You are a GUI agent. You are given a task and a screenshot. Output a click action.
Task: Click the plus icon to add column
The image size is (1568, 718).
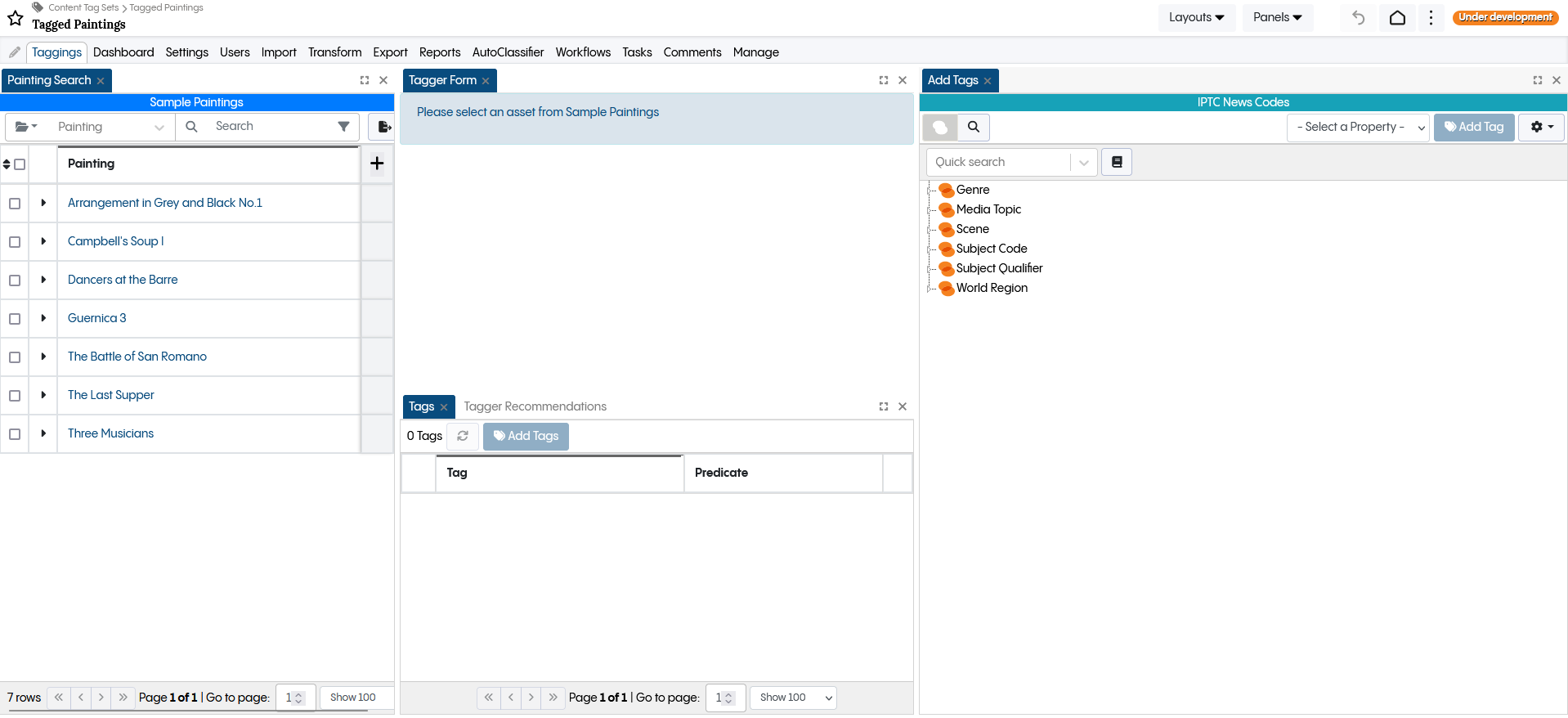point(377,164)
